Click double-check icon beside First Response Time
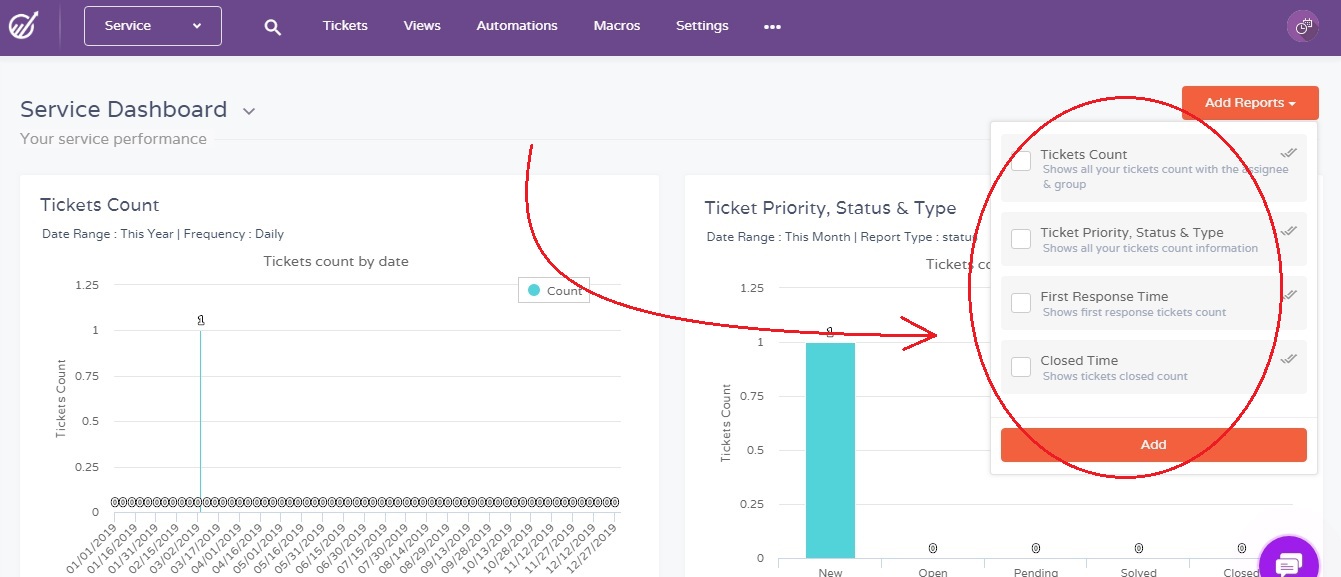 pos(1289,295)
